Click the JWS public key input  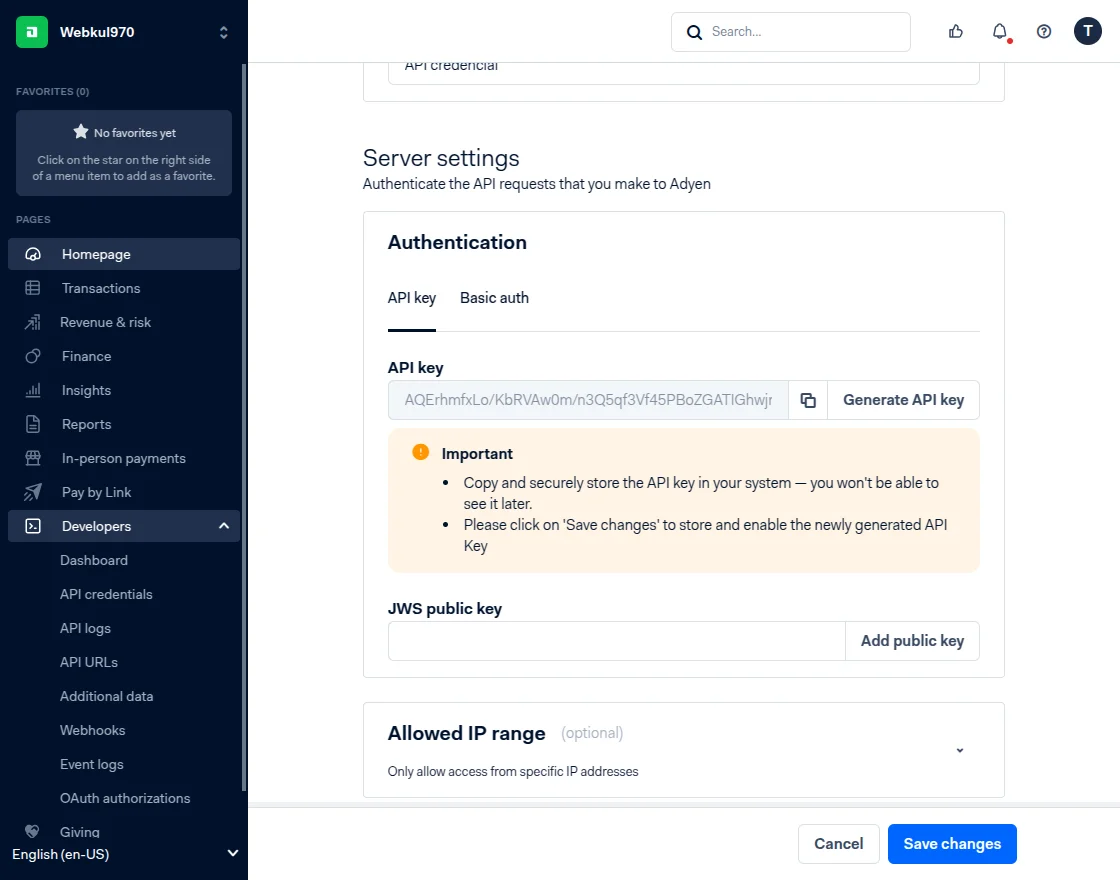point(616,641)
